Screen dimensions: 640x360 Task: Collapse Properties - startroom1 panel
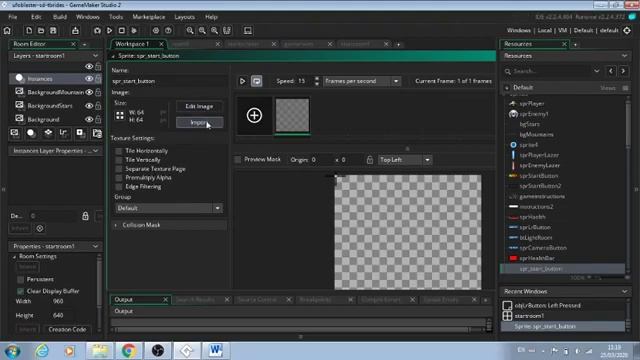pyautogui.click(x=95, y=247)
